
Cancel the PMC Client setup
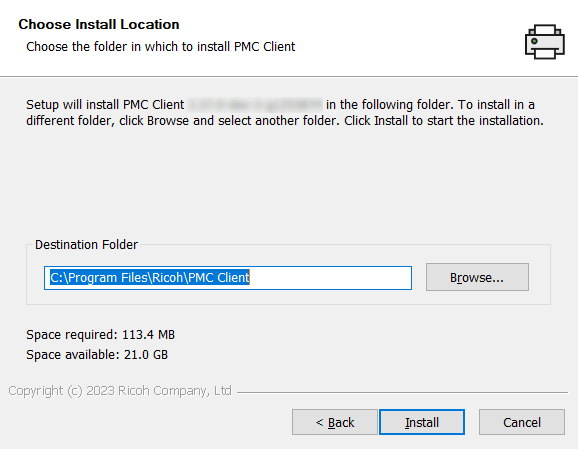[522, 422]
